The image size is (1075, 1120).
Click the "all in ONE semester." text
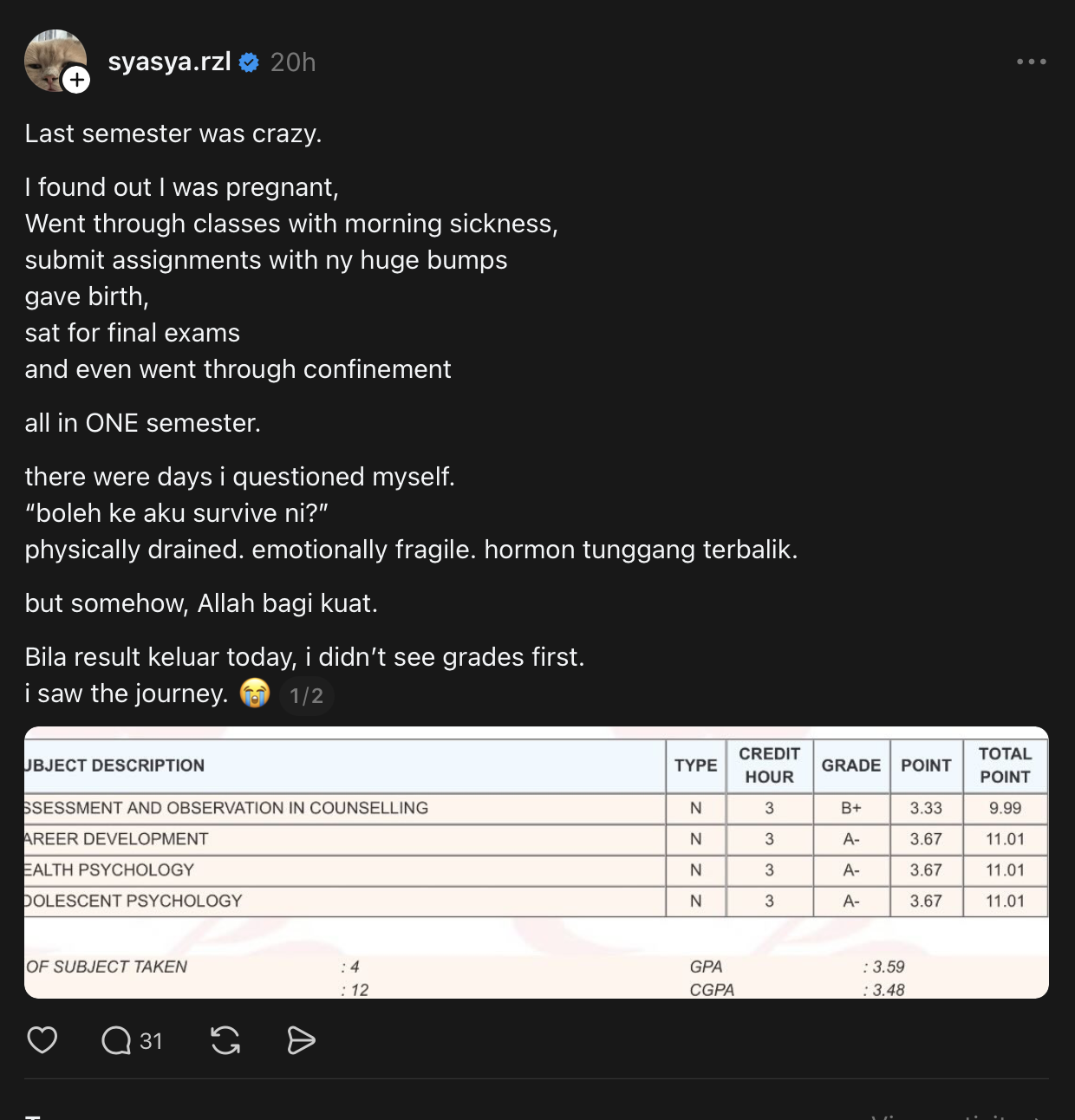(143, 423)
